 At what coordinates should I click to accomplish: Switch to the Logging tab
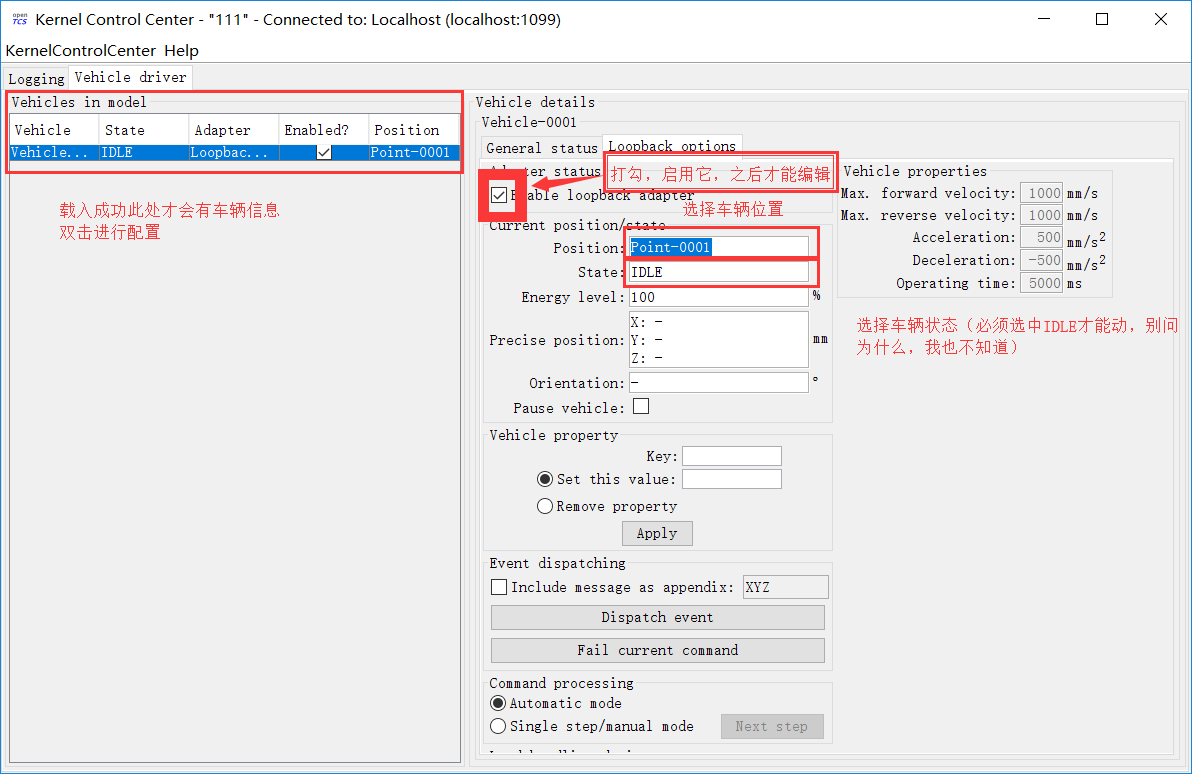[x=36, y=77]
